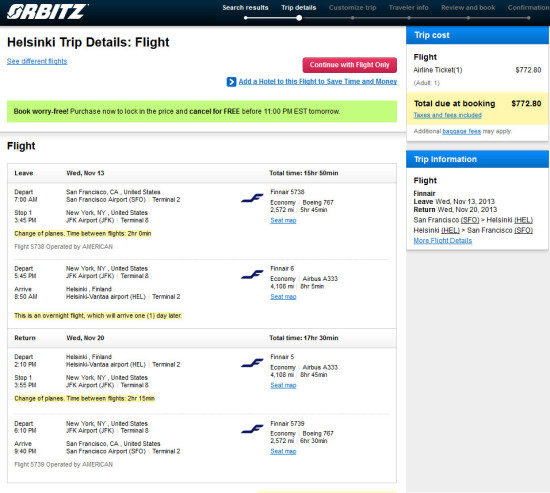Show Seat map for Finnair 5
The height and width of the screenshot is (493, 550).
click(x=283, y=385)
